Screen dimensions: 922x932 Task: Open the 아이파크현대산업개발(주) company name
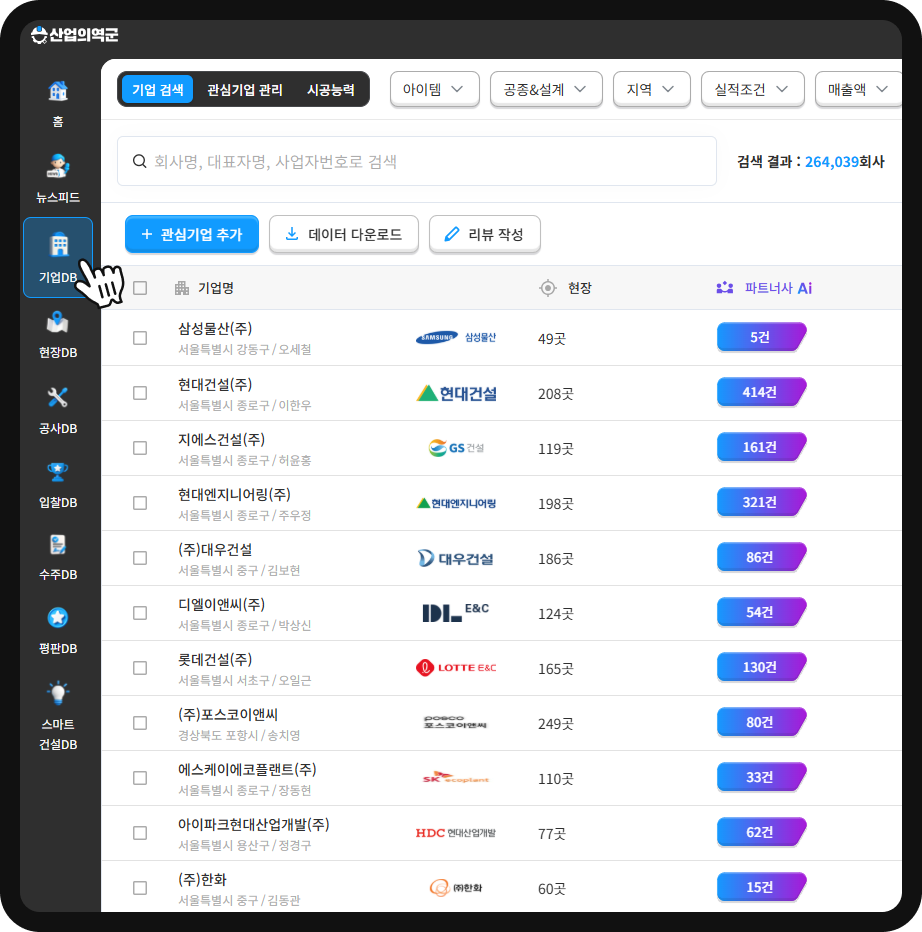click(254, 824)
